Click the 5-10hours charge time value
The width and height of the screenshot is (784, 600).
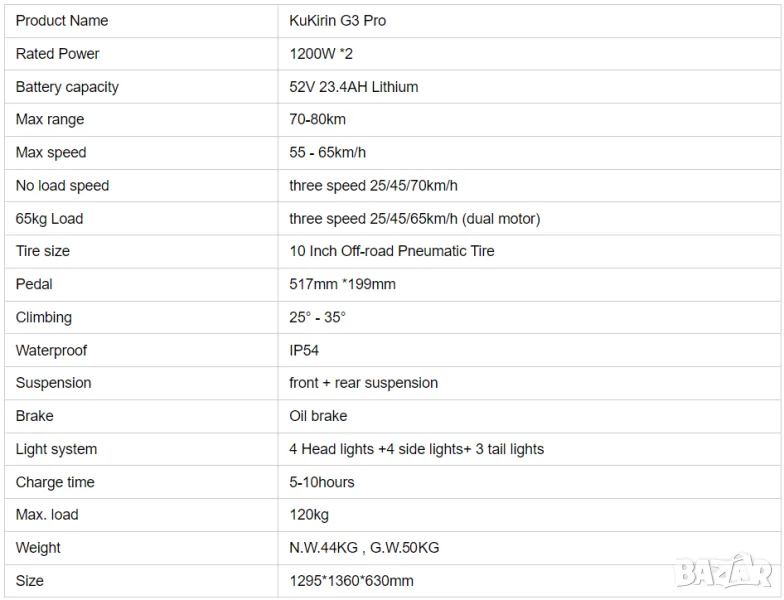(322, 482)
